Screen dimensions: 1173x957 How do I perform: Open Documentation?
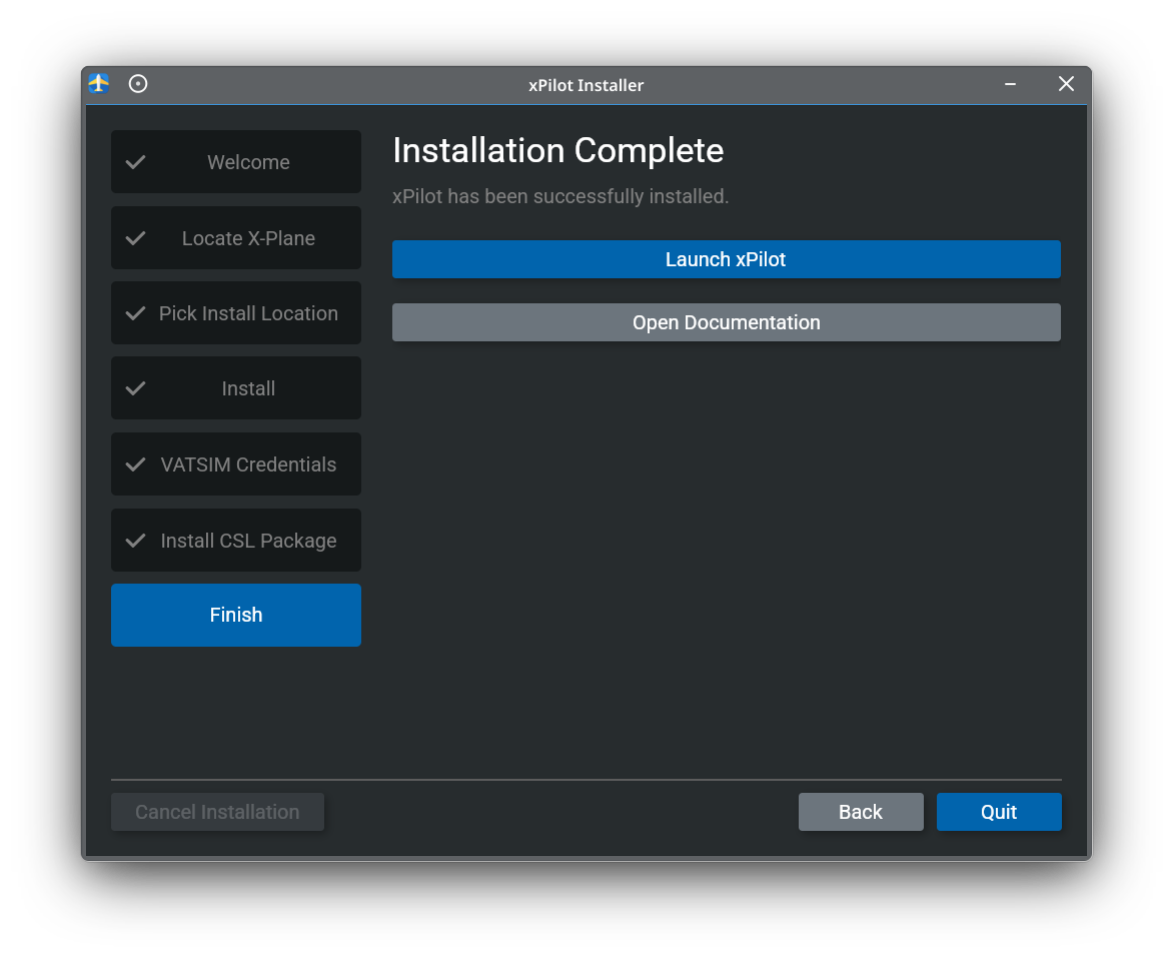click(726, 322)
